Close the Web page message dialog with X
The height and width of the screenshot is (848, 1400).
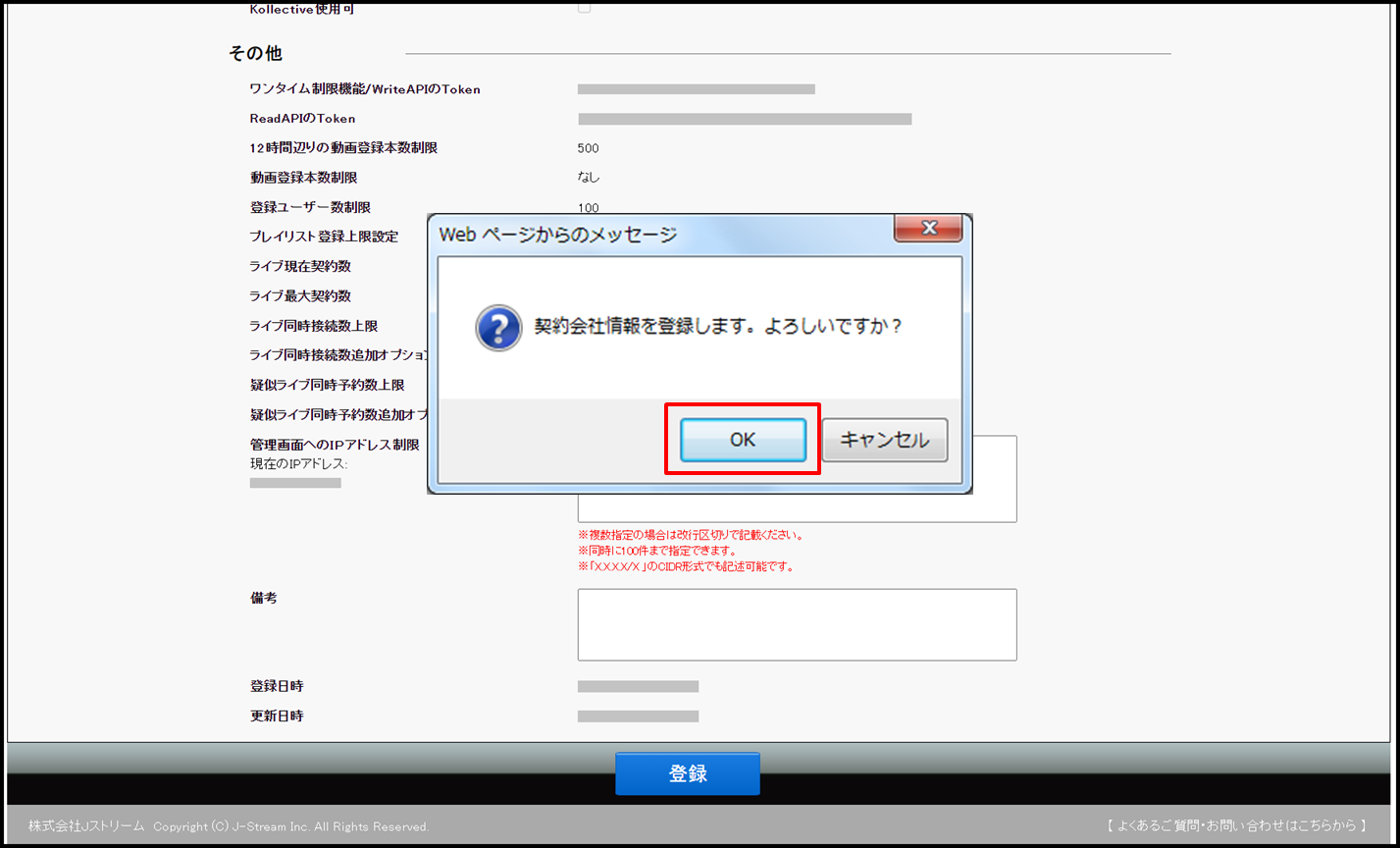(x=928, y=228)
